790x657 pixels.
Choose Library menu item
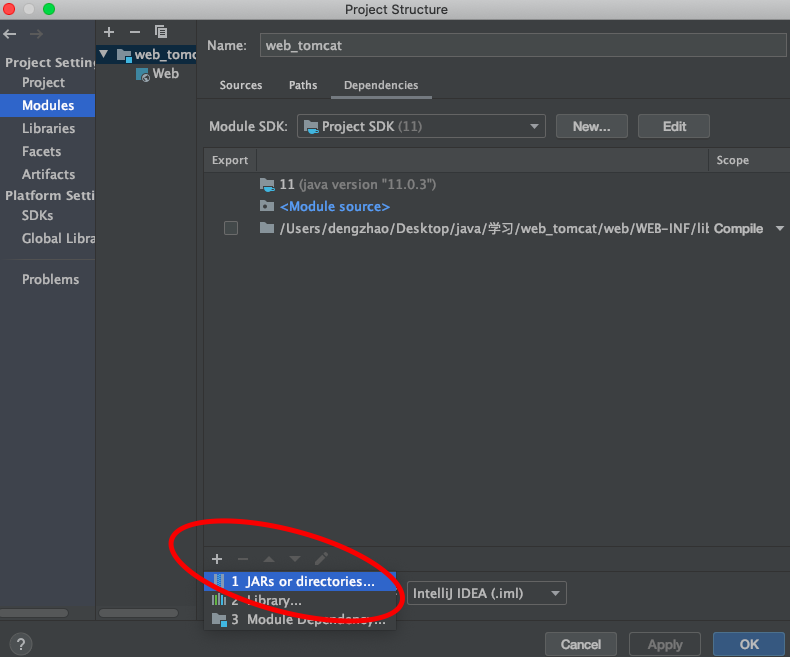(x=300, y=601)
